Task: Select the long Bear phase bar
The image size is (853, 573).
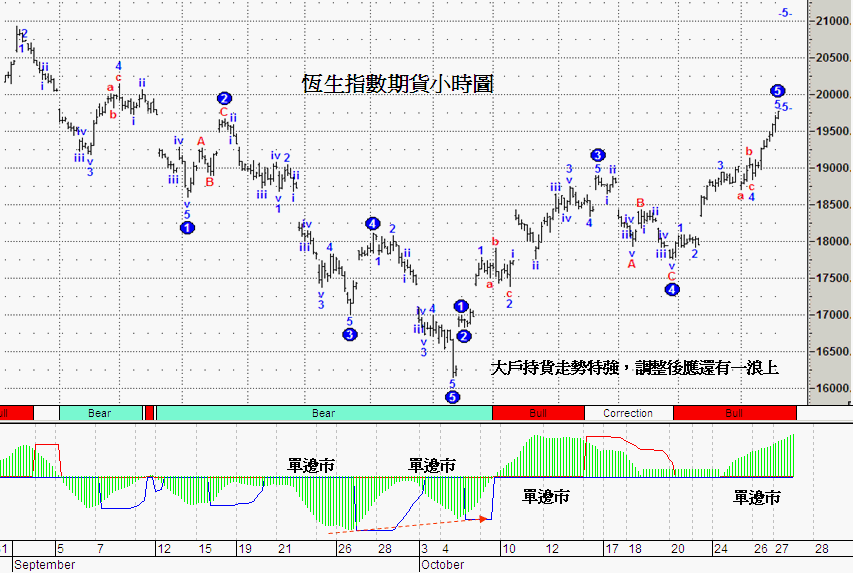Action: point(324,413)
